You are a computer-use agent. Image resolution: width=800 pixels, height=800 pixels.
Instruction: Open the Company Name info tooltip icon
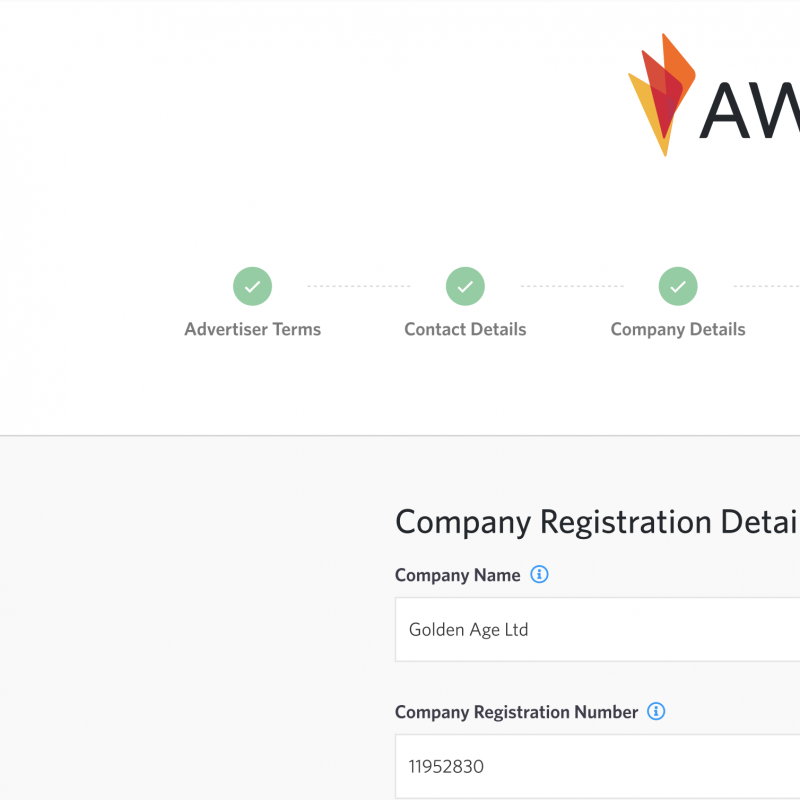tap(539, 575)
